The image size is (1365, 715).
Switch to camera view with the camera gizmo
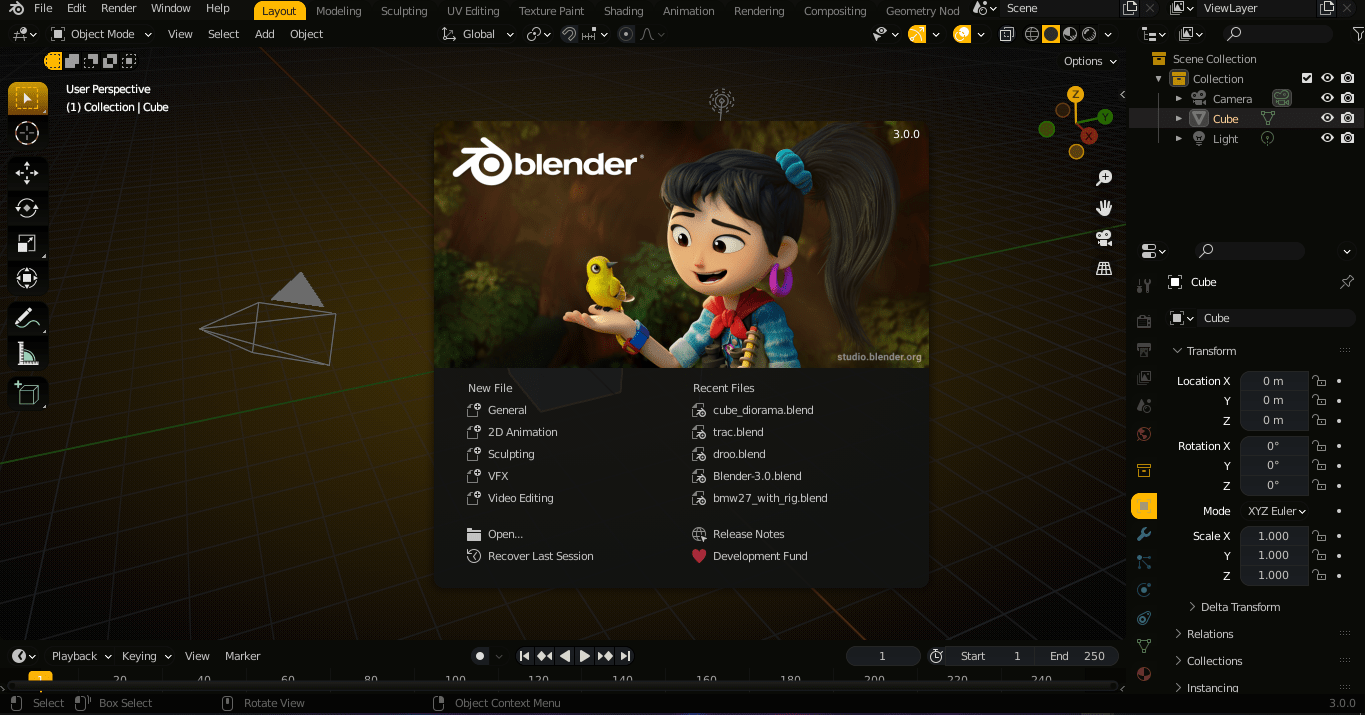coord(1104,238)
